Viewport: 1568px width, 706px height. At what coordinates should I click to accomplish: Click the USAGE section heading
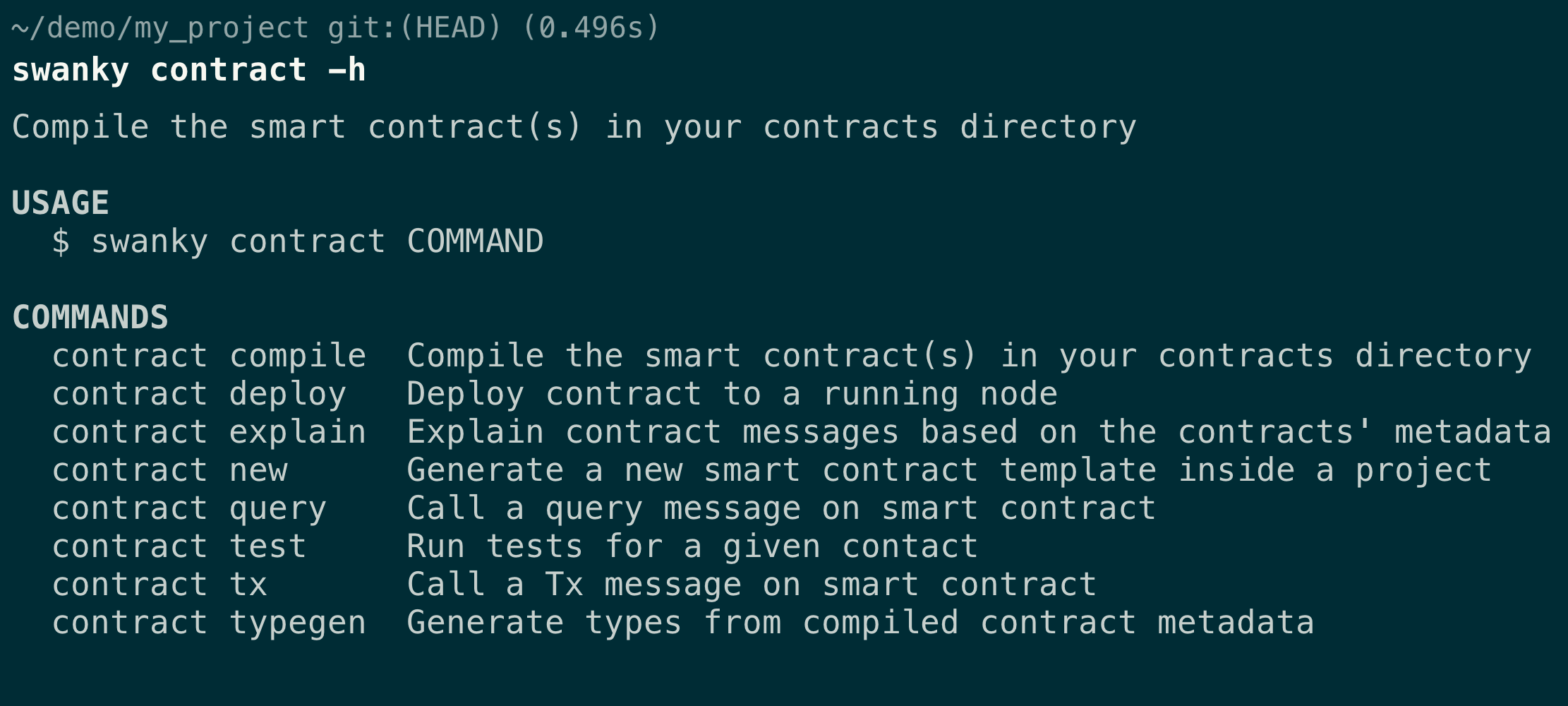click(x=61, y=203)
